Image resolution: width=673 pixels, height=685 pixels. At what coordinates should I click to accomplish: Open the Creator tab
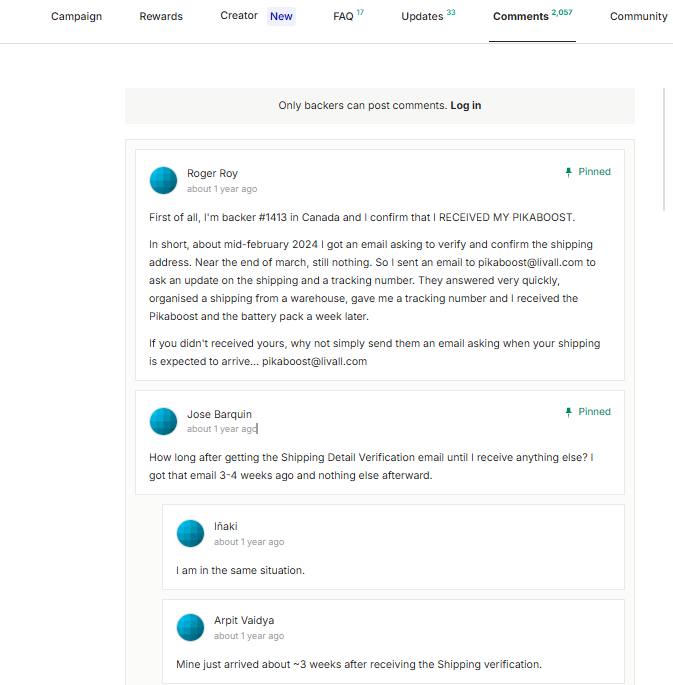click(239, 16)
